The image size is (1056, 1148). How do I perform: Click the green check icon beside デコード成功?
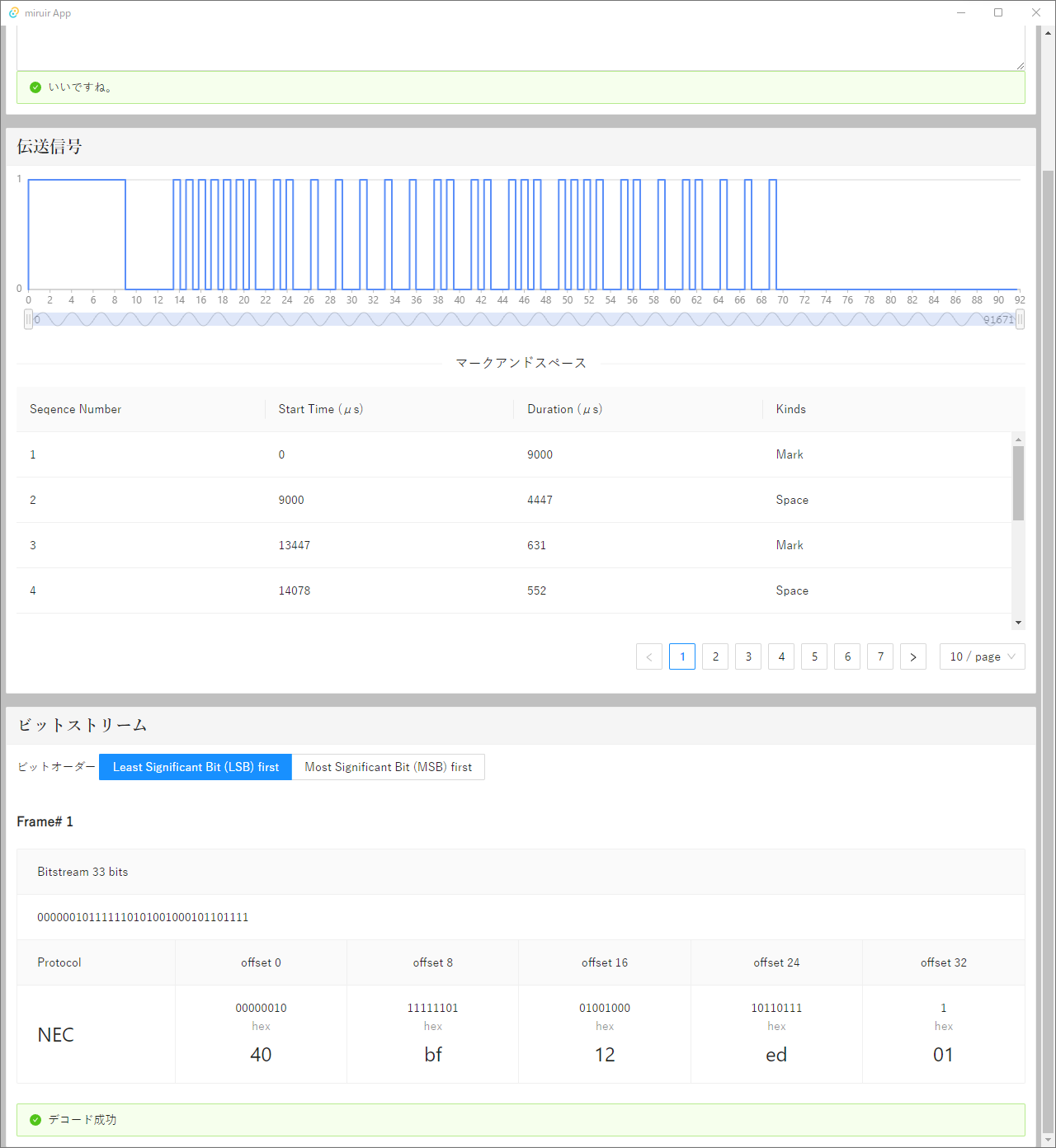pyautogui.click(x=35, y=1120)
